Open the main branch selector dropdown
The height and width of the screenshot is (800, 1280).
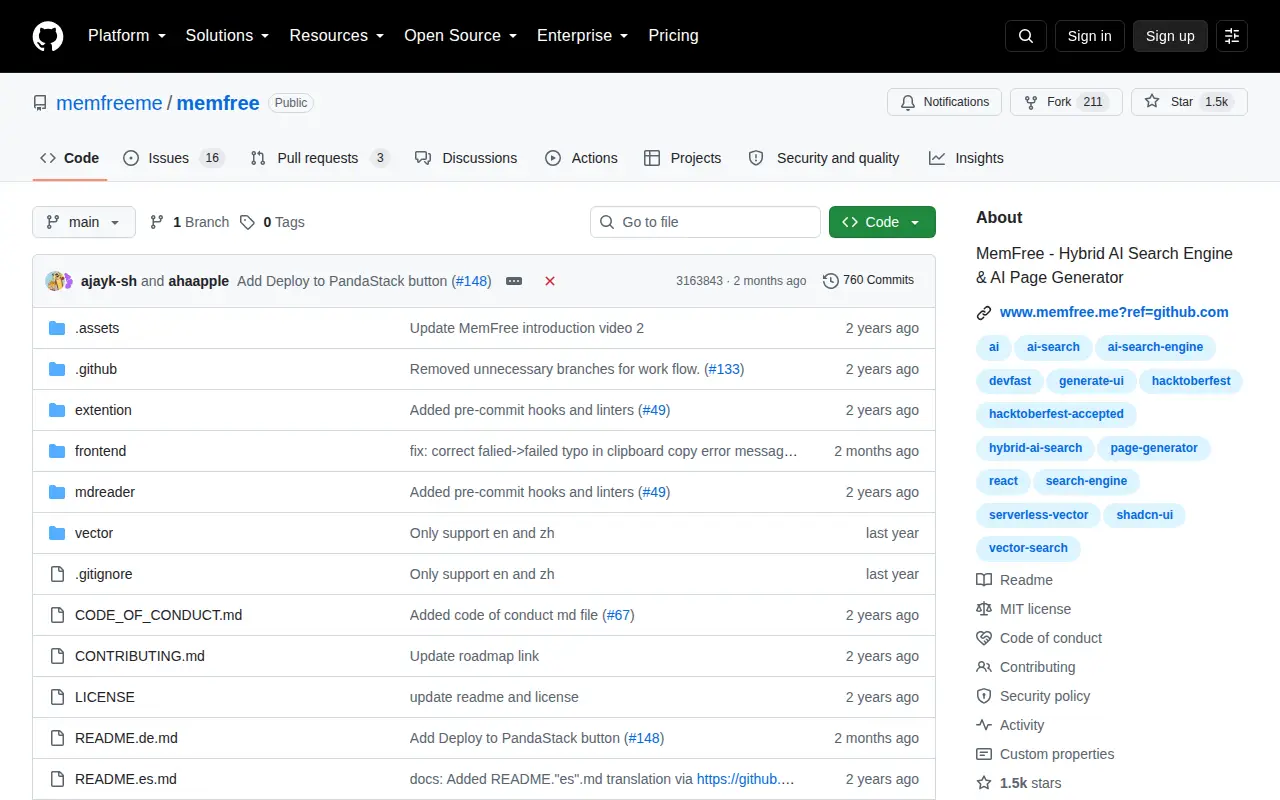pos(84,222)
